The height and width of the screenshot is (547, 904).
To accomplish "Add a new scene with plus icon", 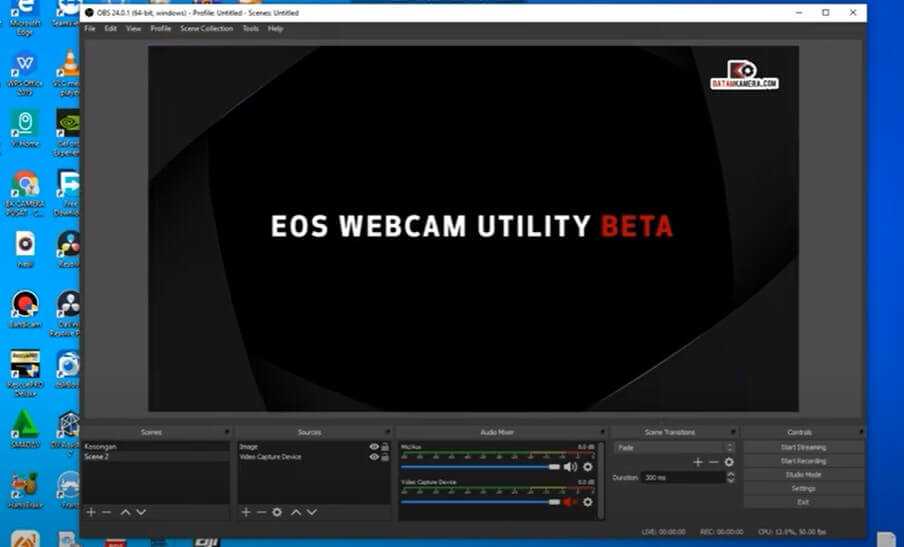I will pos(91,512).
